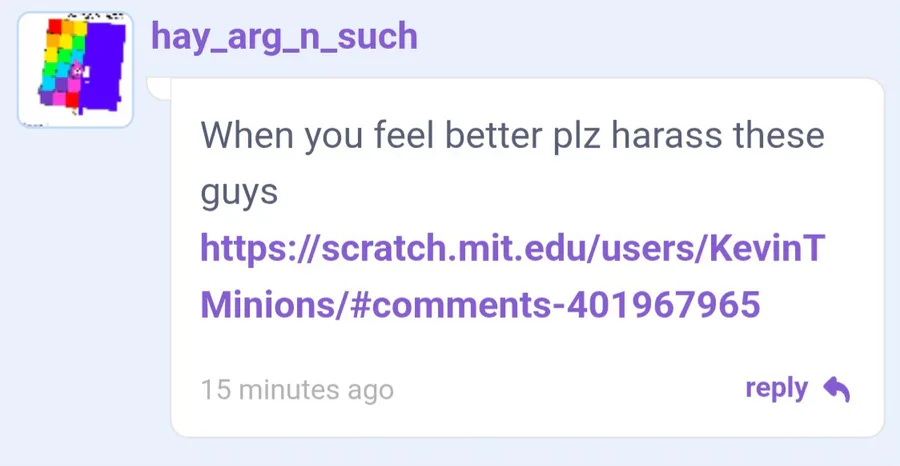Click the 15 minutes ago timestamp

coord(297,390)
